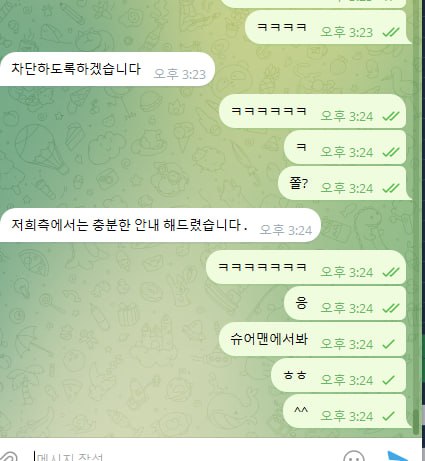
Task: Click the message input field
Action: [187, 457]
